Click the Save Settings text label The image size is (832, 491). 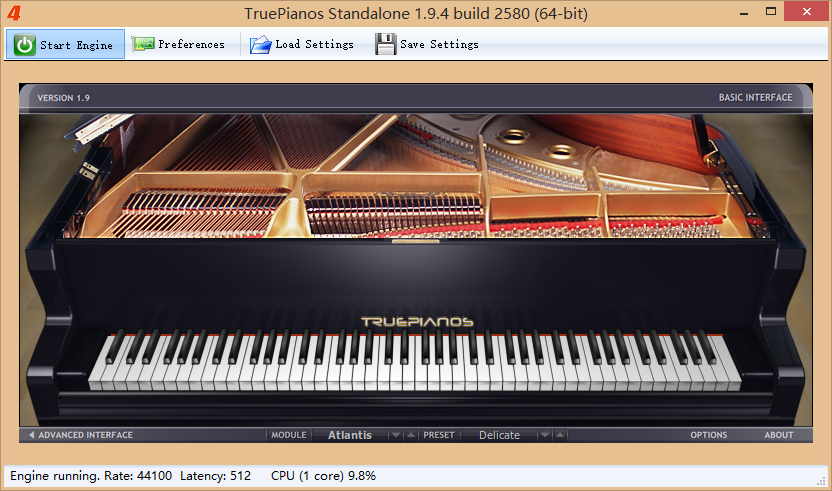click(439, 44)
